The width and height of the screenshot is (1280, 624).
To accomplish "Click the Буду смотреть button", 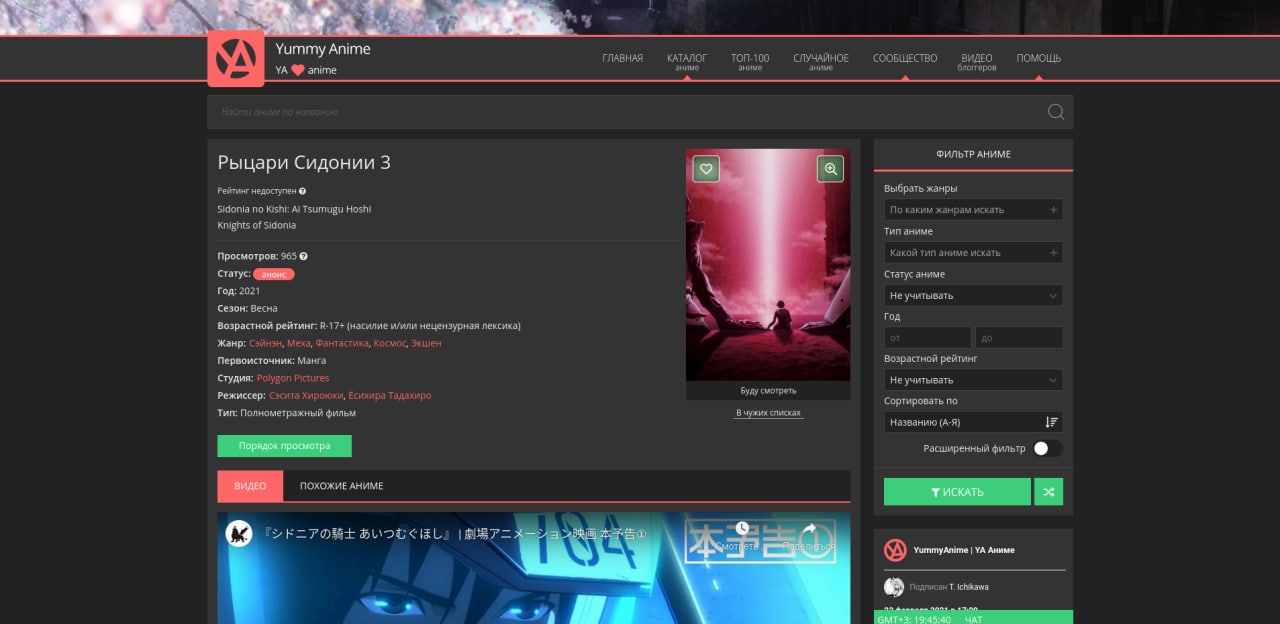I will coord(768,390).
